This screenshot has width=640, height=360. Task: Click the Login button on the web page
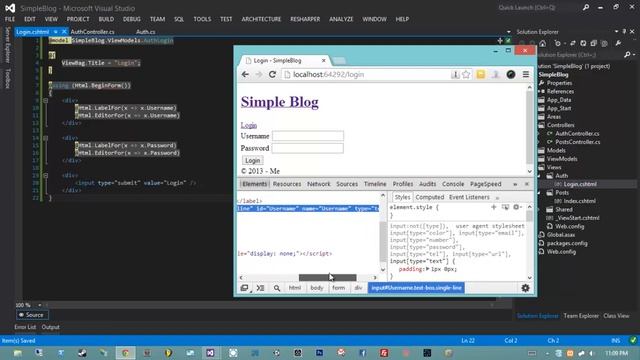(x=252, y=160)
